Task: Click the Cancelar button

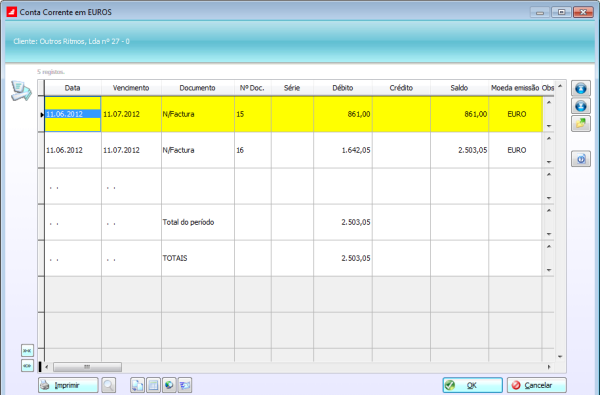Action: 536,385
